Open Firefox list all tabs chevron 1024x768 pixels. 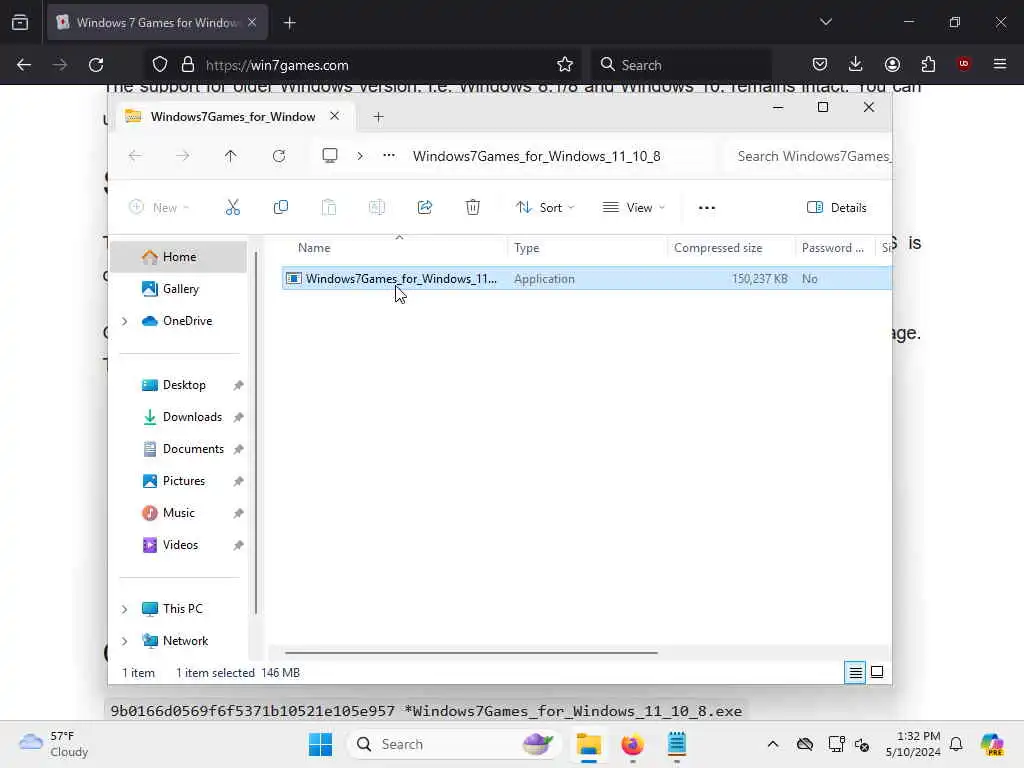point(825,22)
